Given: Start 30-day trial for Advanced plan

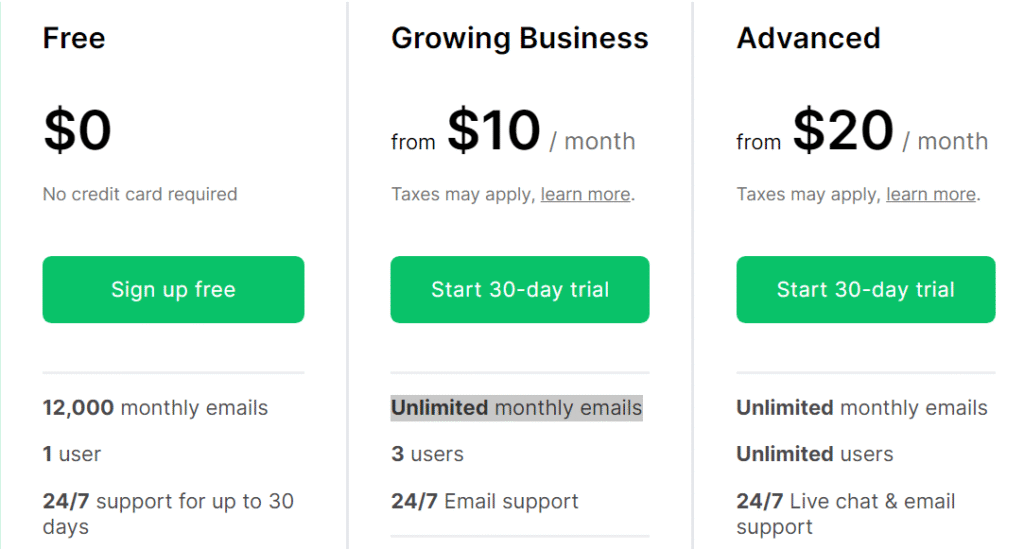Looking at the screenshot, I should (866, 290).
